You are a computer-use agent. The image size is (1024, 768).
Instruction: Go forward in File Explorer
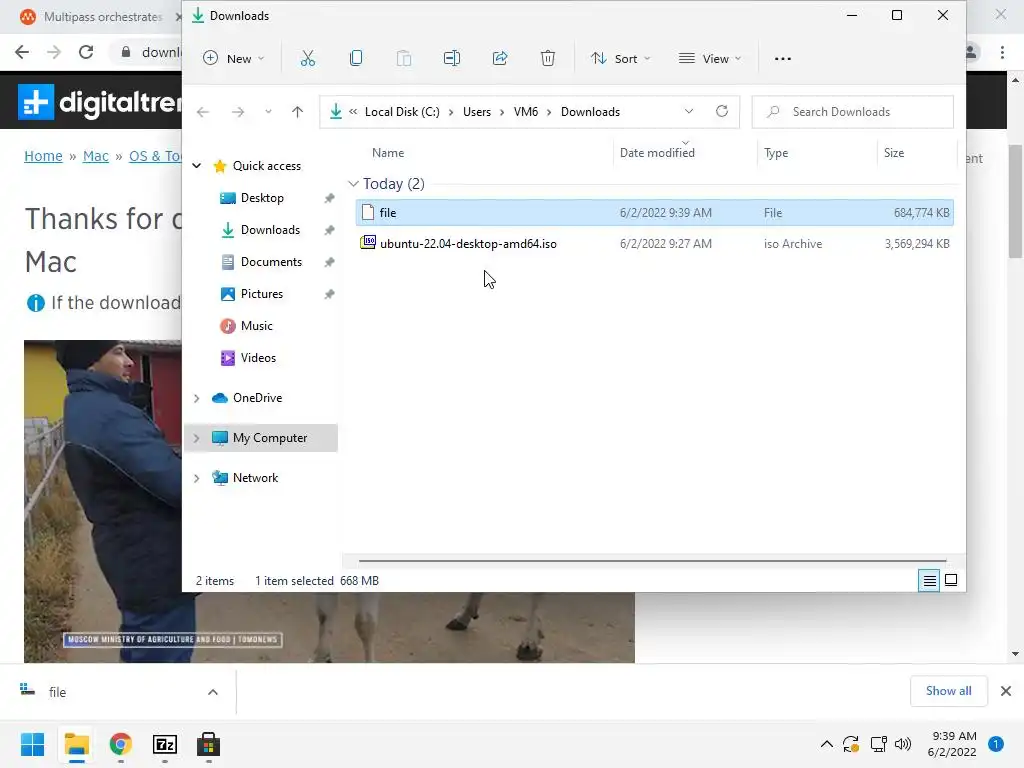pos(238,112)
